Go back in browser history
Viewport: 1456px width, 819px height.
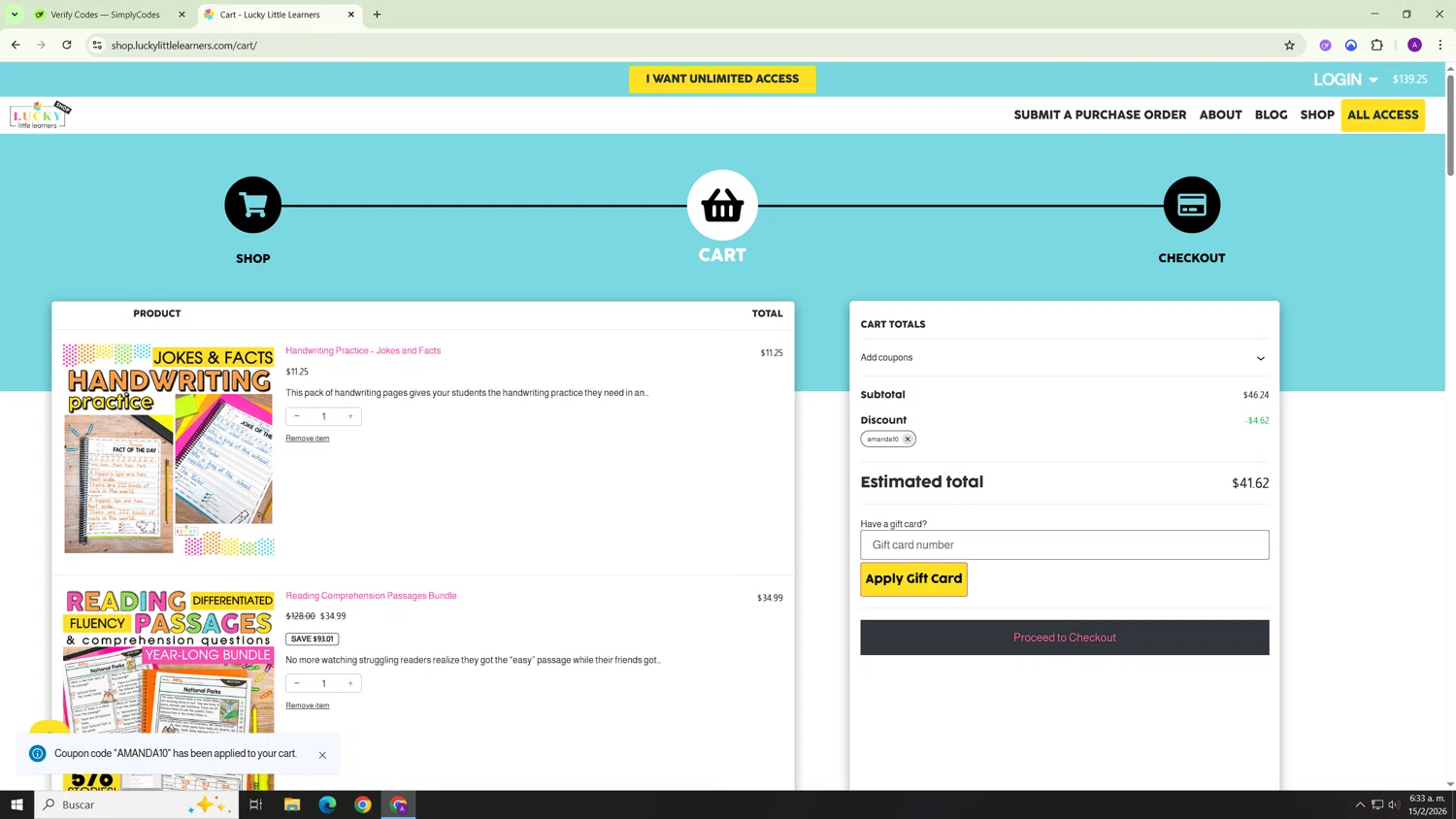pyautogui.click(x=16, y=45)
